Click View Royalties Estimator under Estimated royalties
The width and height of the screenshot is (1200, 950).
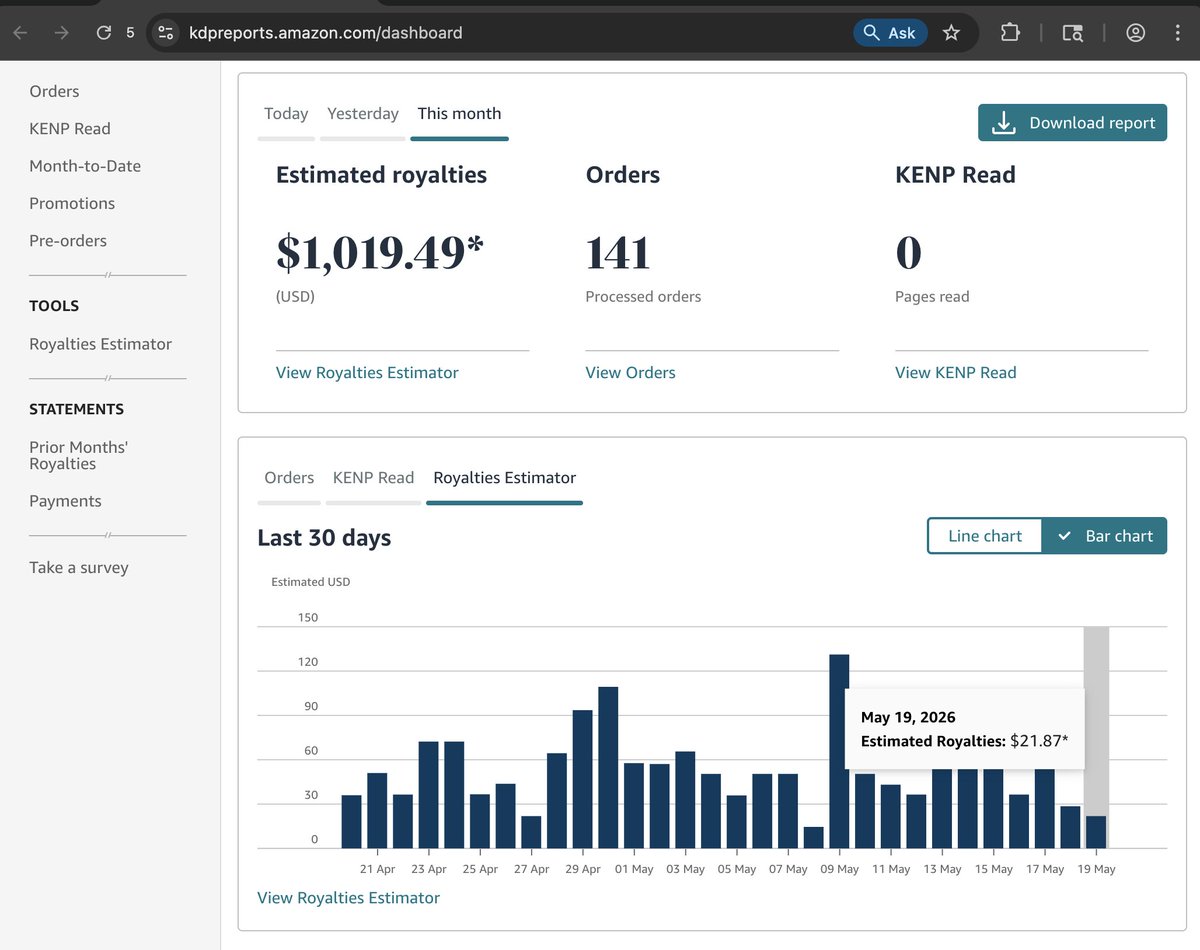[x=367, y=372]
